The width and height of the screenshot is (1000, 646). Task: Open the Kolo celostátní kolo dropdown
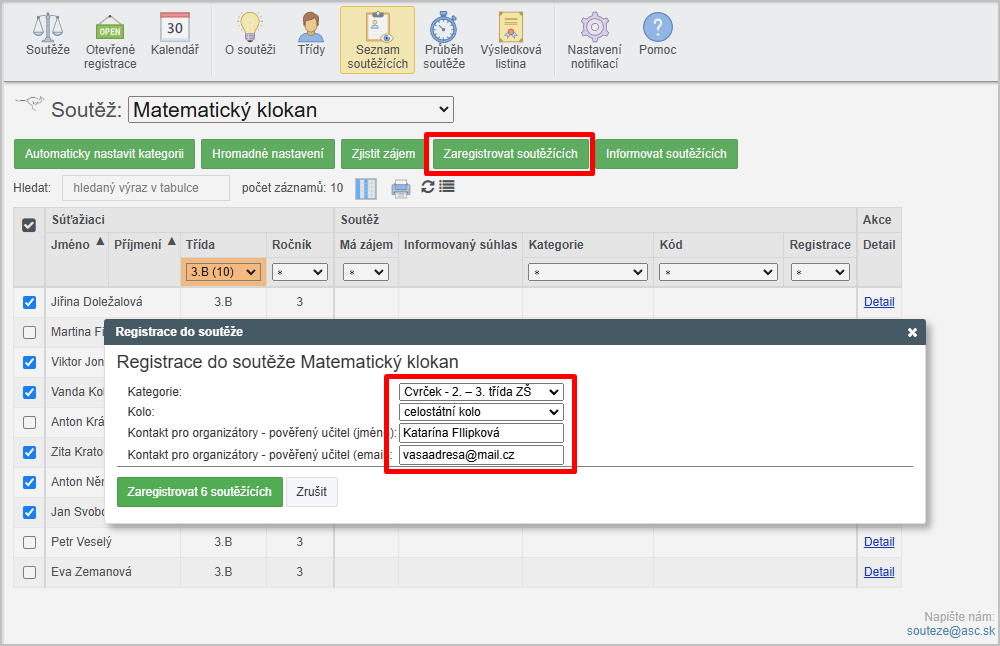pyautogui.click(x=482, y=412)
